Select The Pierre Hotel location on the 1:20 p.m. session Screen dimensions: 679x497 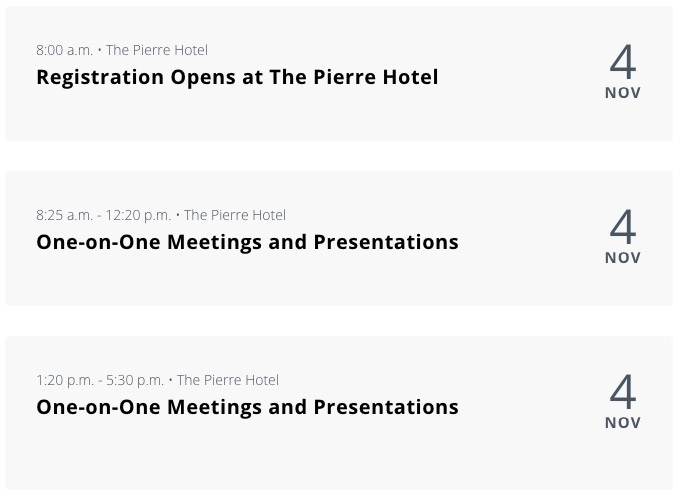(x=228, y=380)
